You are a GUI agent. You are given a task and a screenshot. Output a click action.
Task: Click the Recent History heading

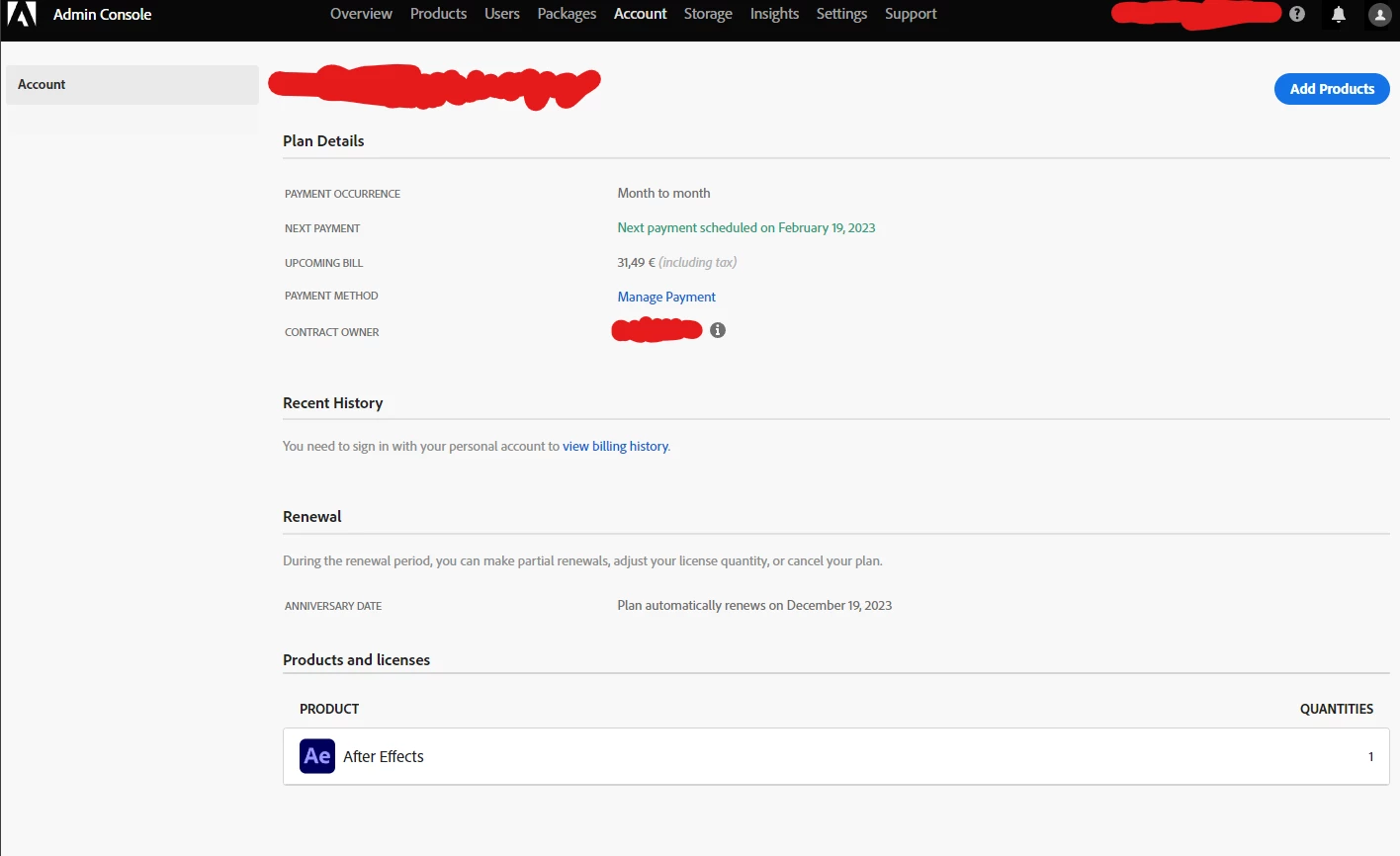[x=332, y=402]
